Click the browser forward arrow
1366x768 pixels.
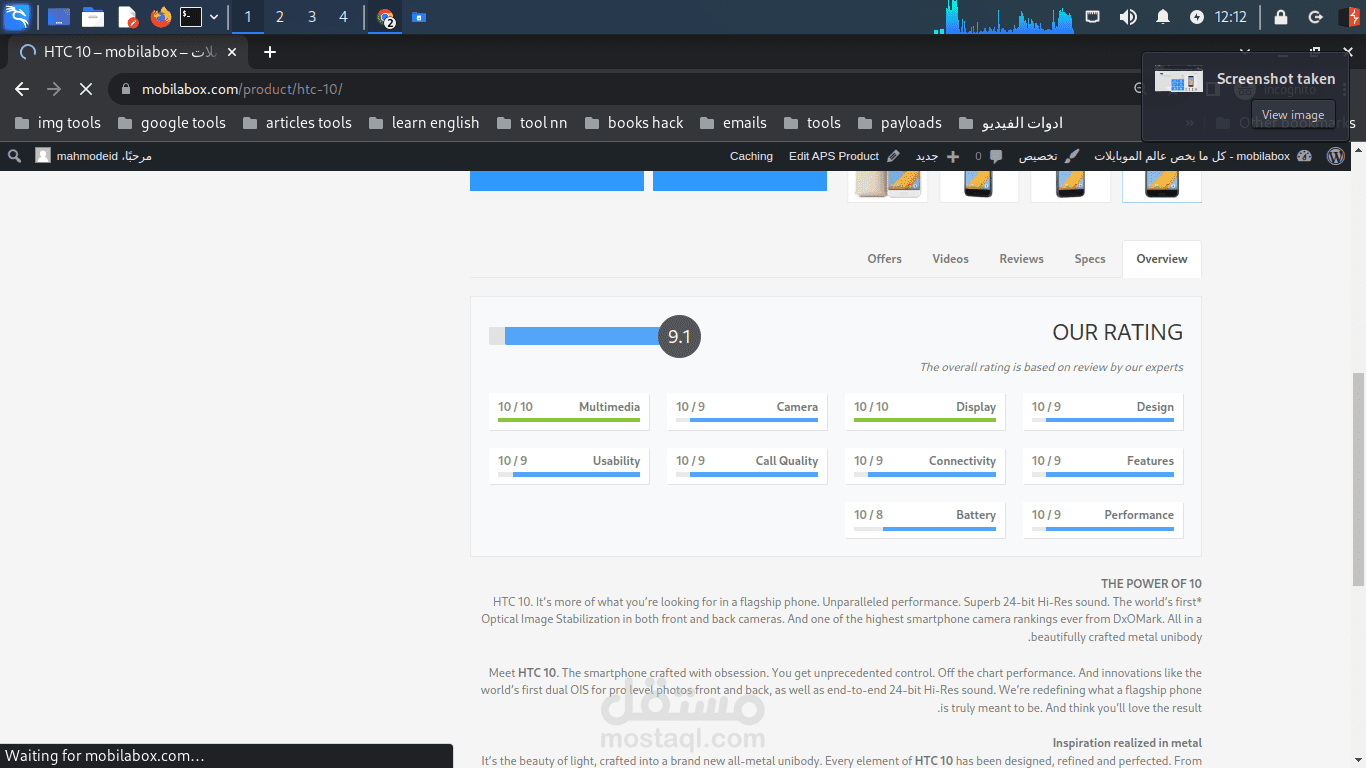coord(54,89)
